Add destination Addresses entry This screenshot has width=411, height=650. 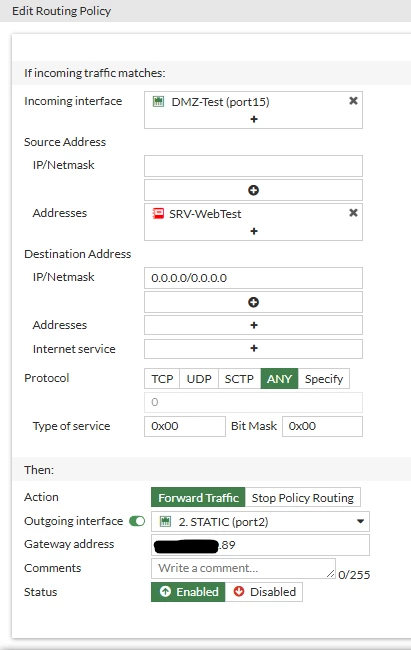[253, 325]
